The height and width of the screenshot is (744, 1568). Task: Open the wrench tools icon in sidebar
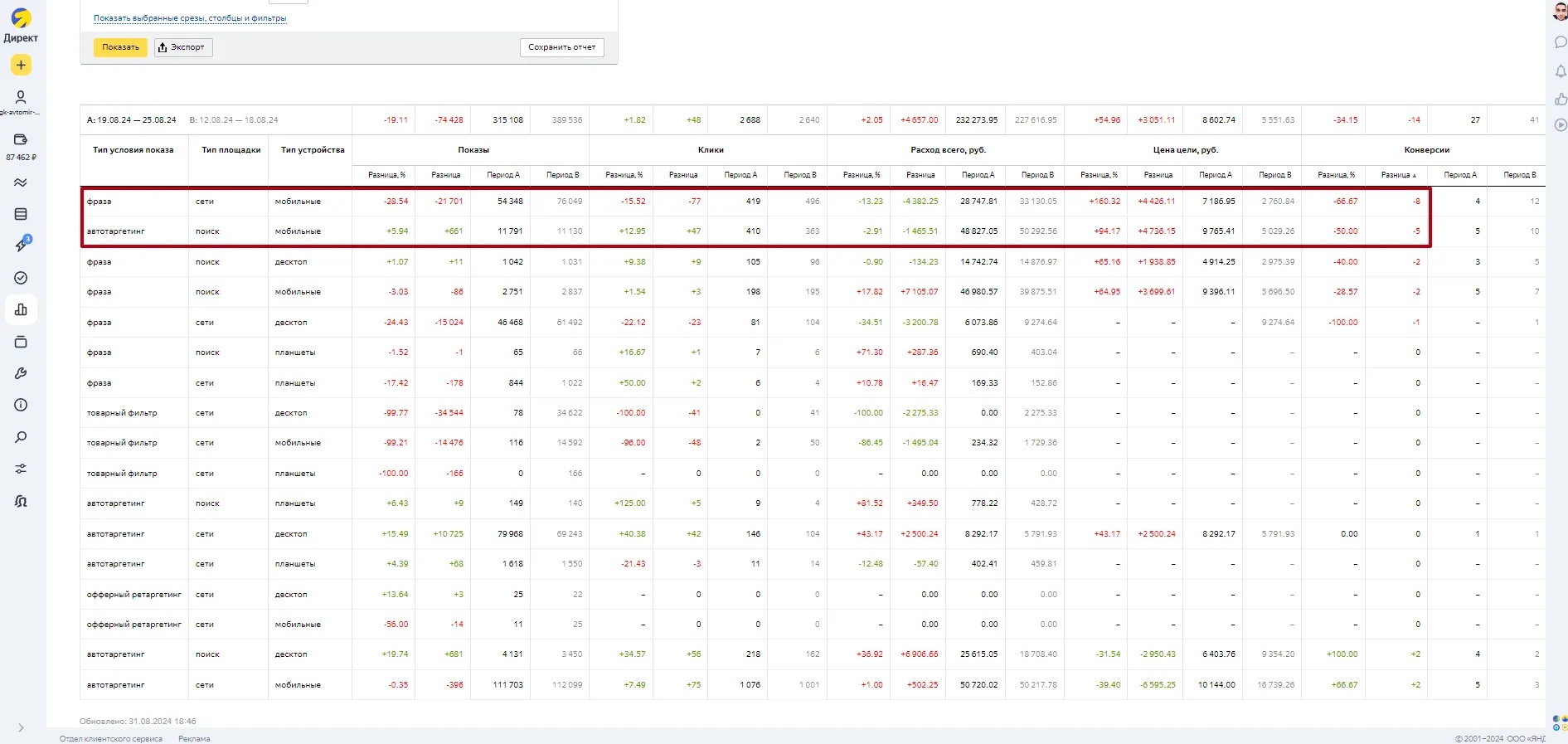pos(21,373)
